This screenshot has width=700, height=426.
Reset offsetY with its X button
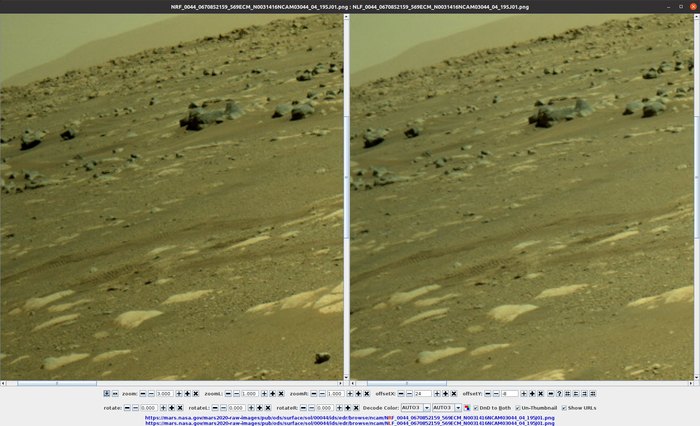tap(541, 394)
